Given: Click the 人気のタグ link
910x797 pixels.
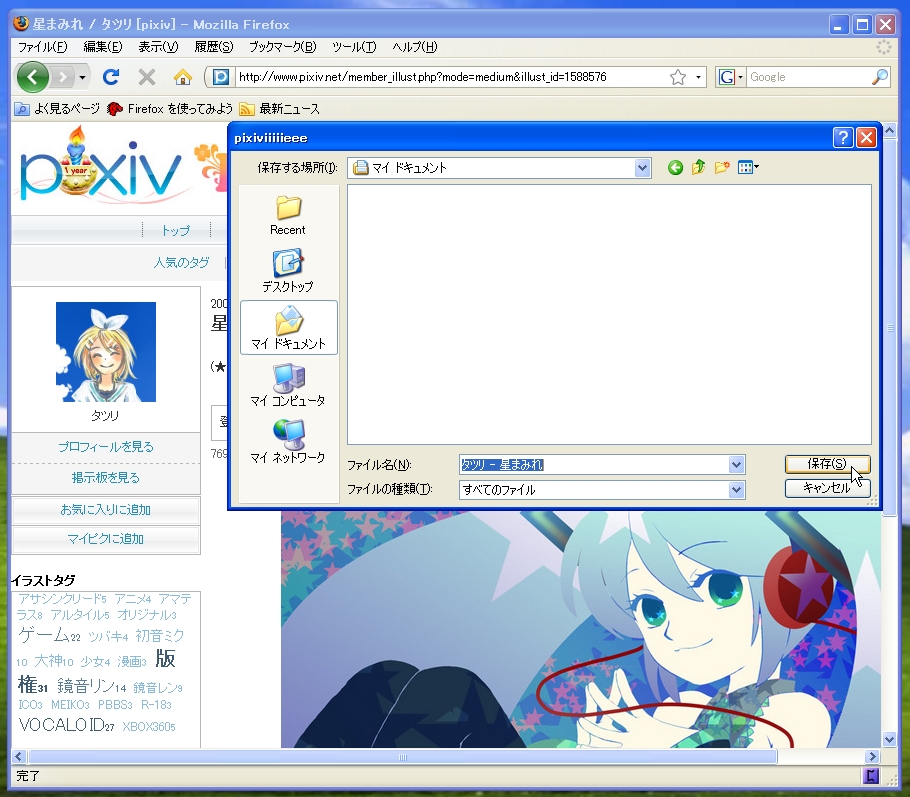Looking at the screenshot, I should coord(181,262).
